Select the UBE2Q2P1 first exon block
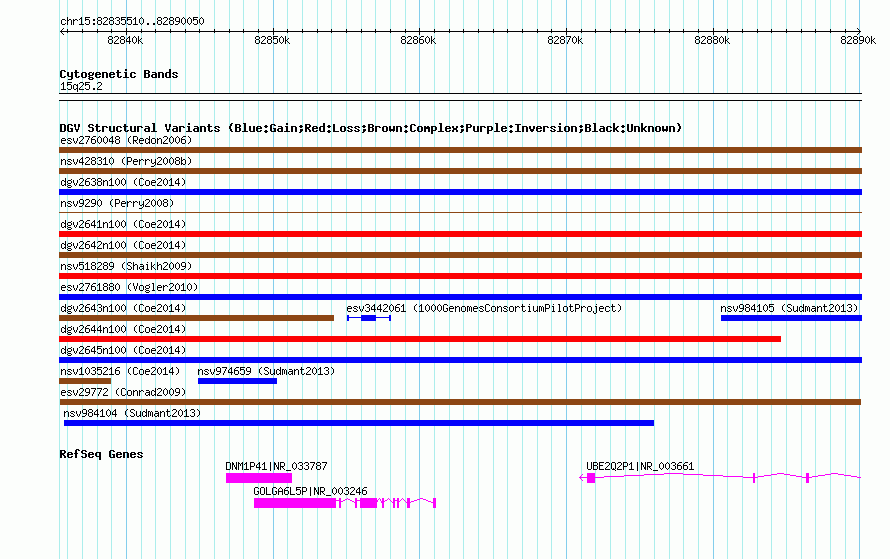The image size is (890, 559). [591, 478]
